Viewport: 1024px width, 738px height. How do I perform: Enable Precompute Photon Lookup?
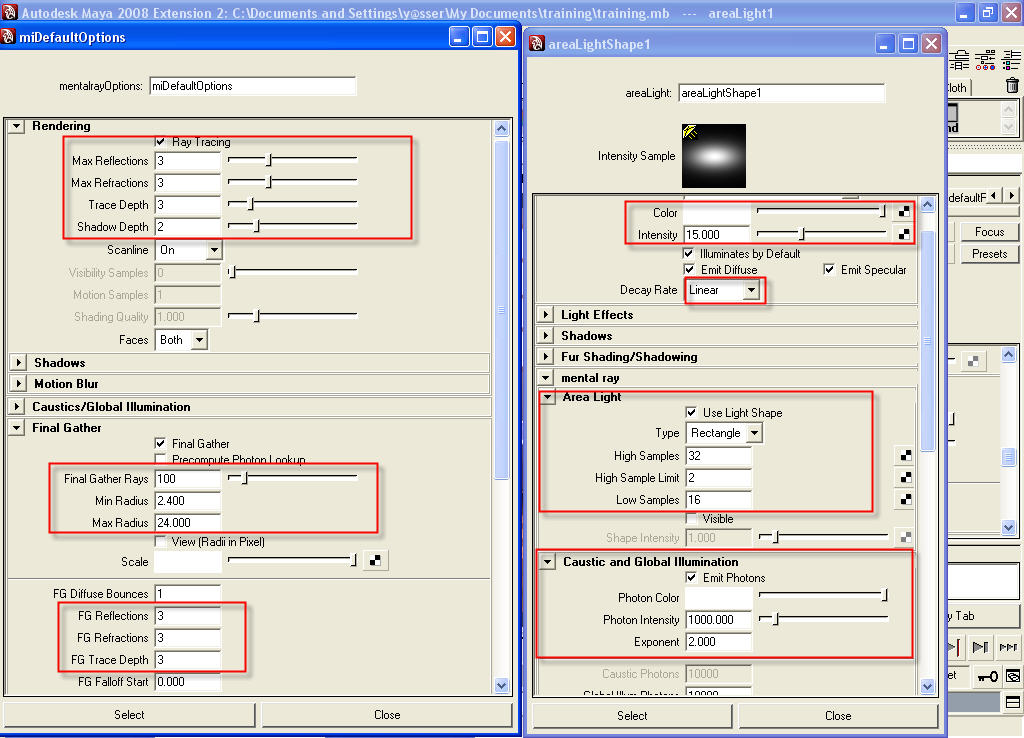pos(160,458)
